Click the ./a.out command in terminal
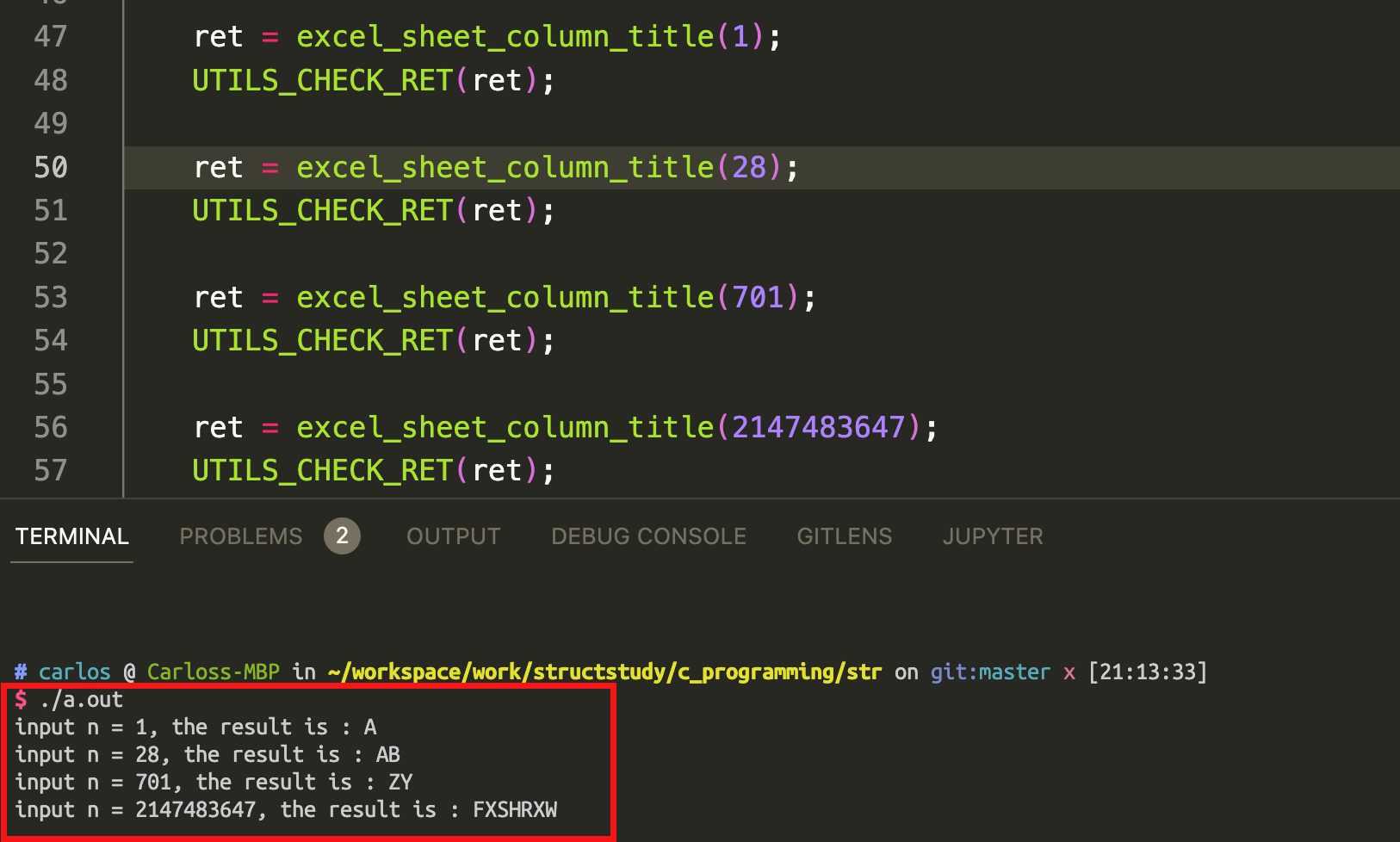Screen dimensions: 1400x842 click(84, 699)
